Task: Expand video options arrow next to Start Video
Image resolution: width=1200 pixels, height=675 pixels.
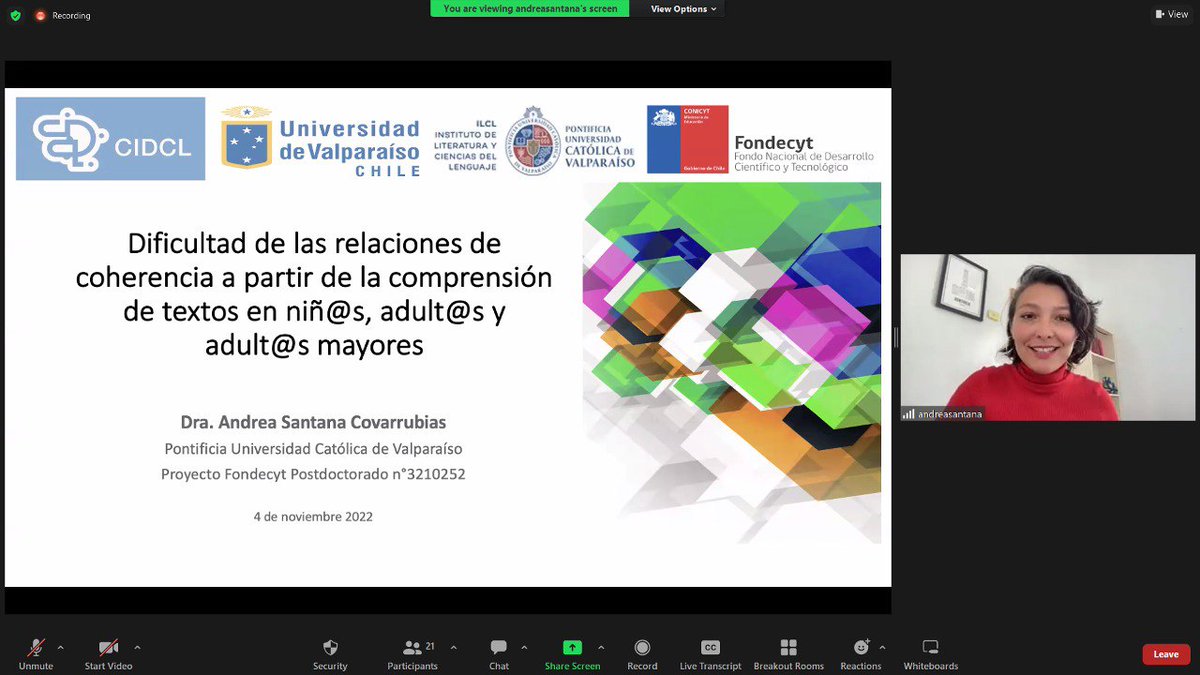Action: point(137,647)
